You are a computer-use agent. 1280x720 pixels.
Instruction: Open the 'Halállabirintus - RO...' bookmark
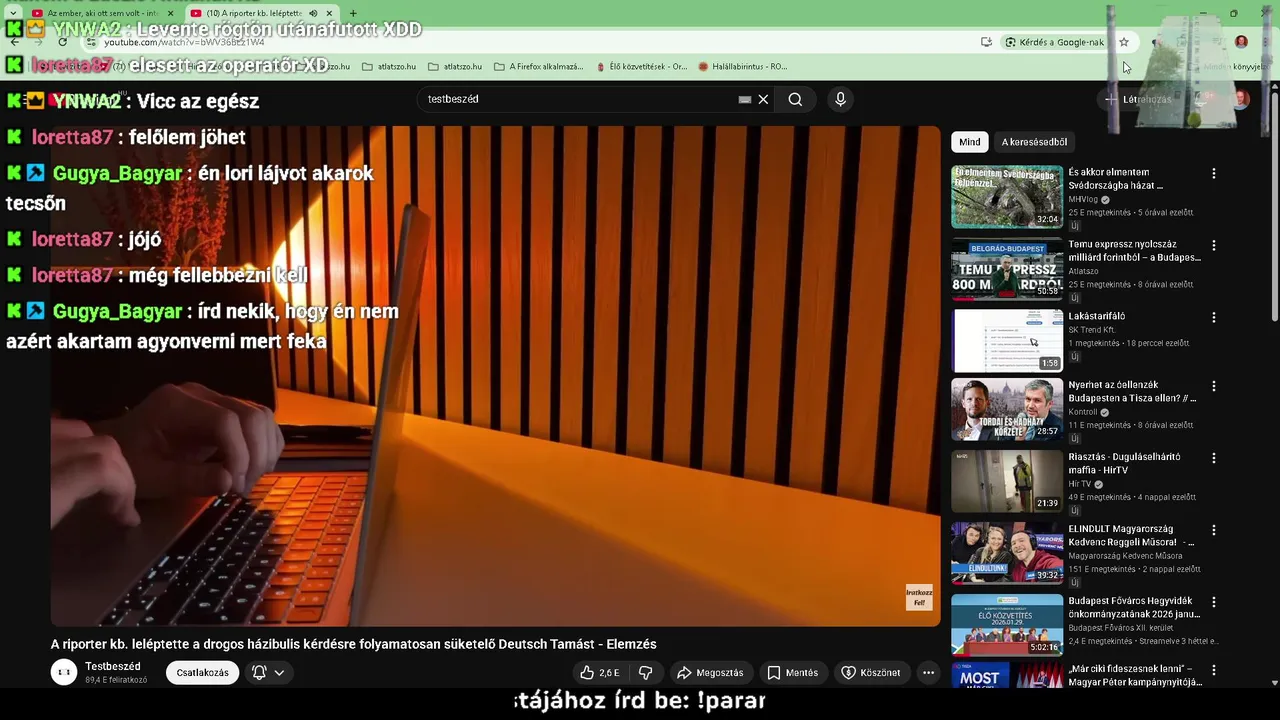[743, 66]
